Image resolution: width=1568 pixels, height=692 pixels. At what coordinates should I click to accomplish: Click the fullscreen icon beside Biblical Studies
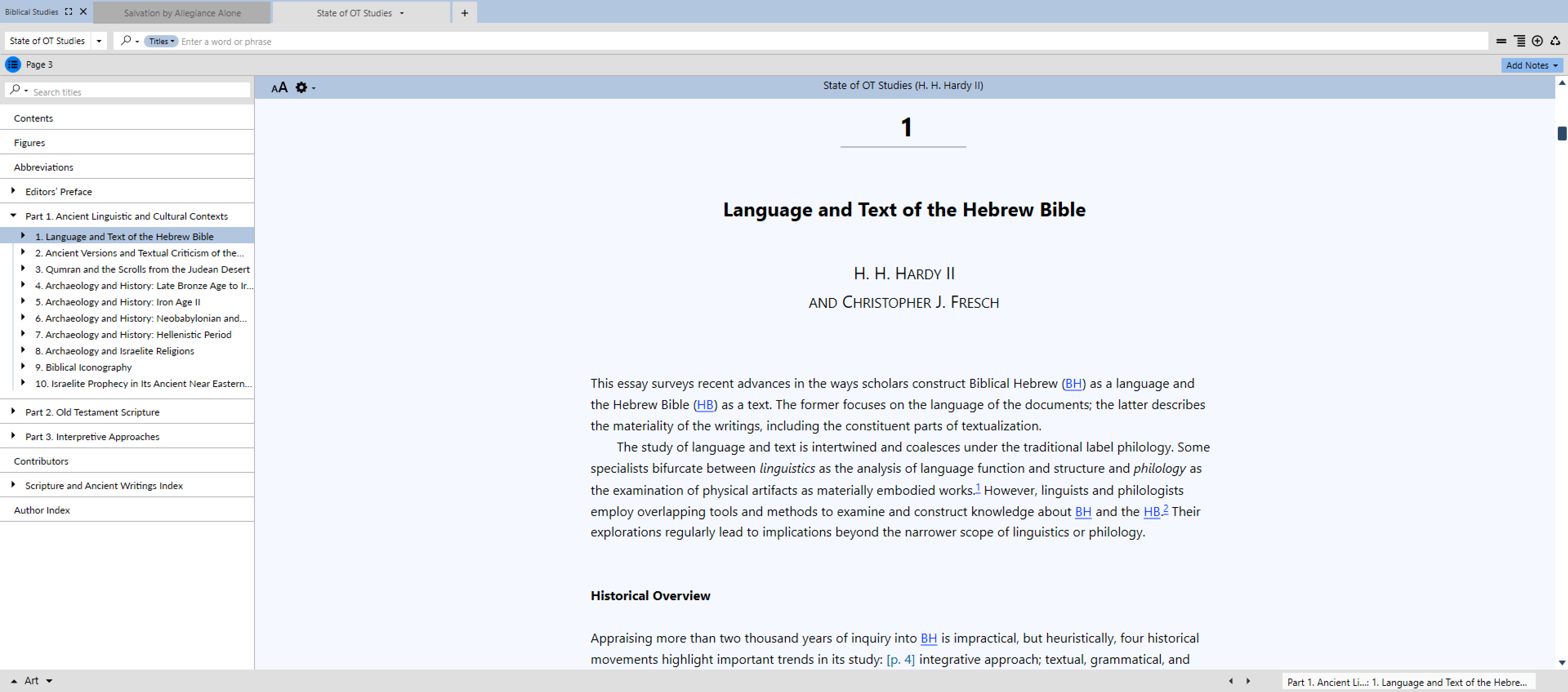pos(68,11)
